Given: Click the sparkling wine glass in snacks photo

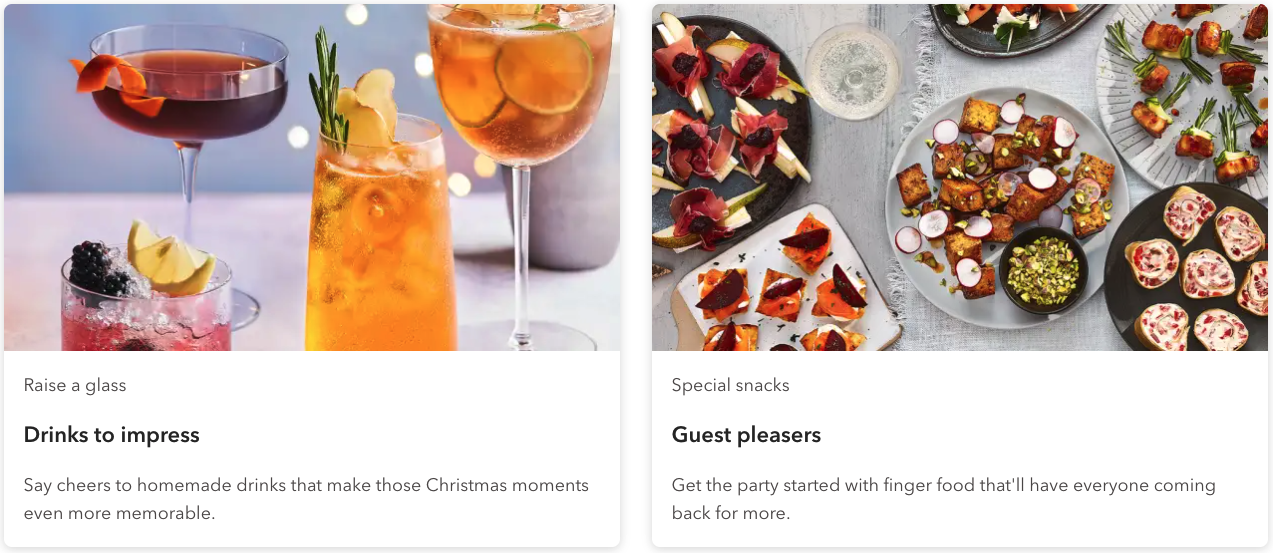Looking at the screenshot, I should 853,72.
